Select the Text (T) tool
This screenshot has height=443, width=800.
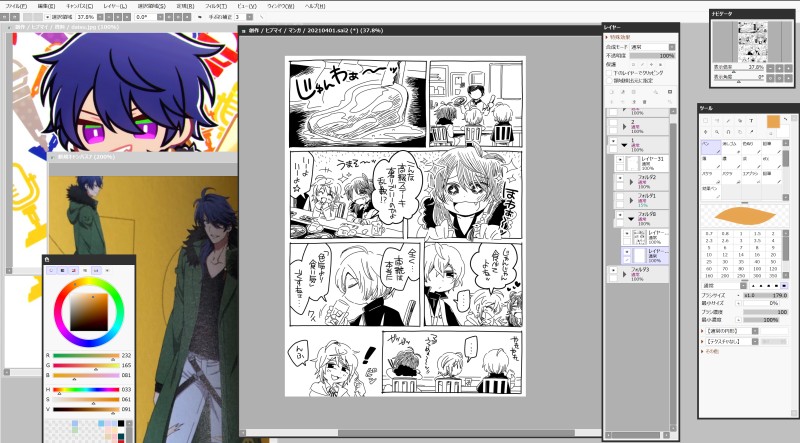pos(751,120)
